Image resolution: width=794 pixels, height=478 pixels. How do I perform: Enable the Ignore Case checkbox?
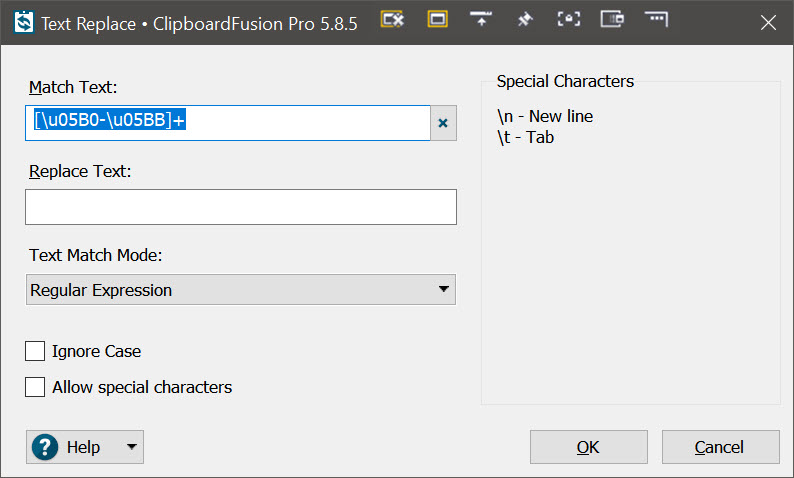click(x=36, y=351)
